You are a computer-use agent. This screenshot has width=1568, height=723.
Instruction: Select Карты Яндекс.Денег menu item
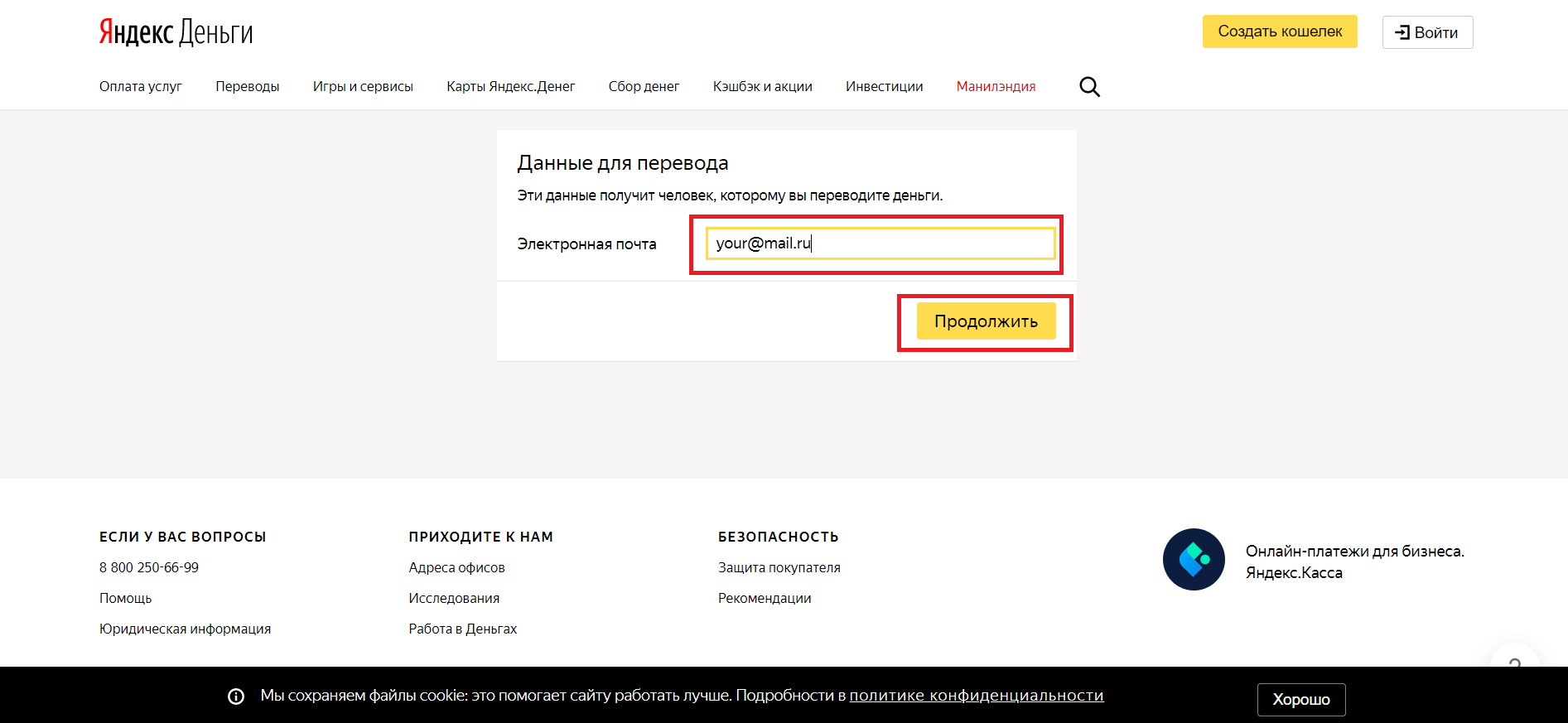point(511,86)
